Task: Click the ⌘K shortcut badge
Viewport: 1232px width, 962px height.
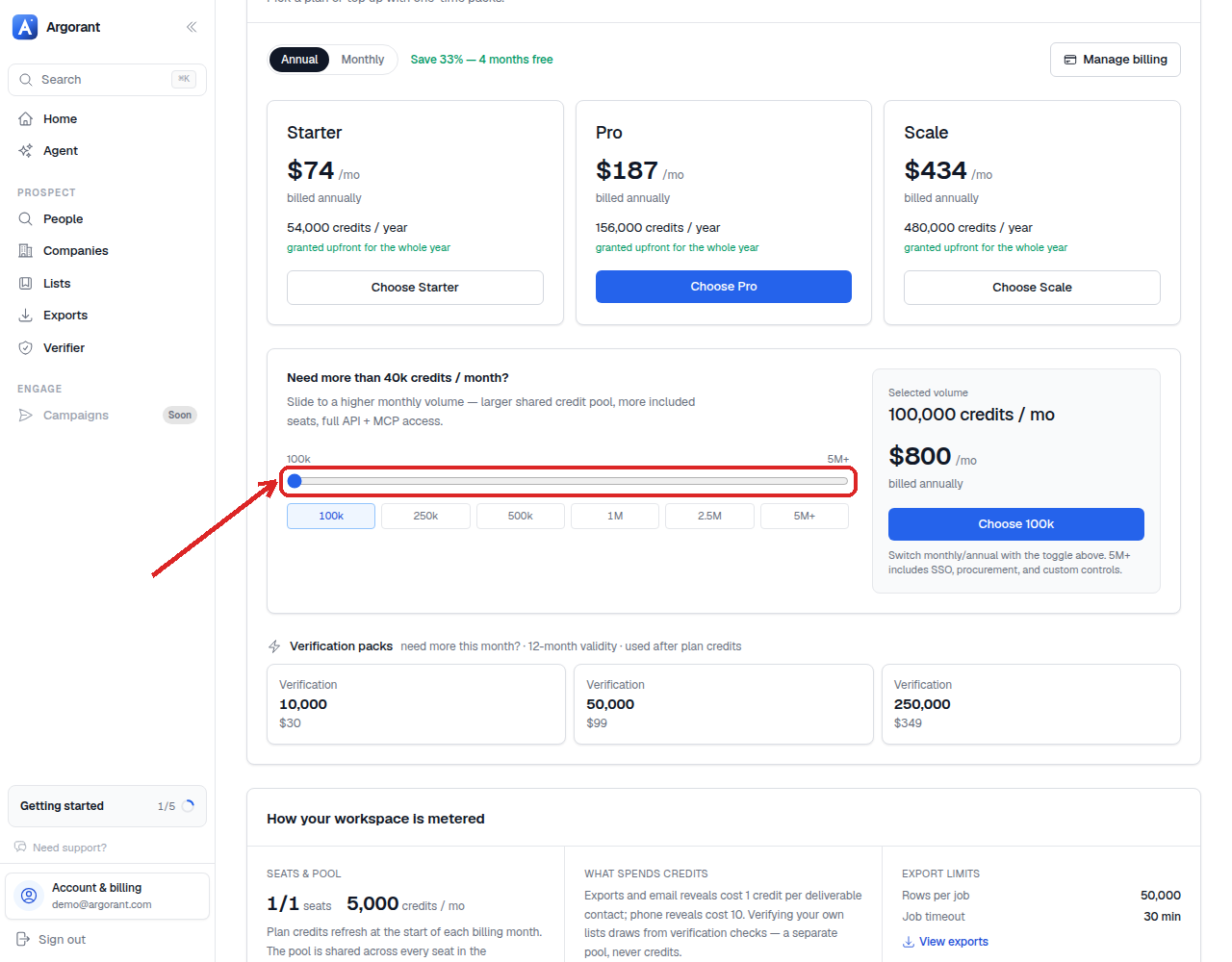Action: [184, 79]
